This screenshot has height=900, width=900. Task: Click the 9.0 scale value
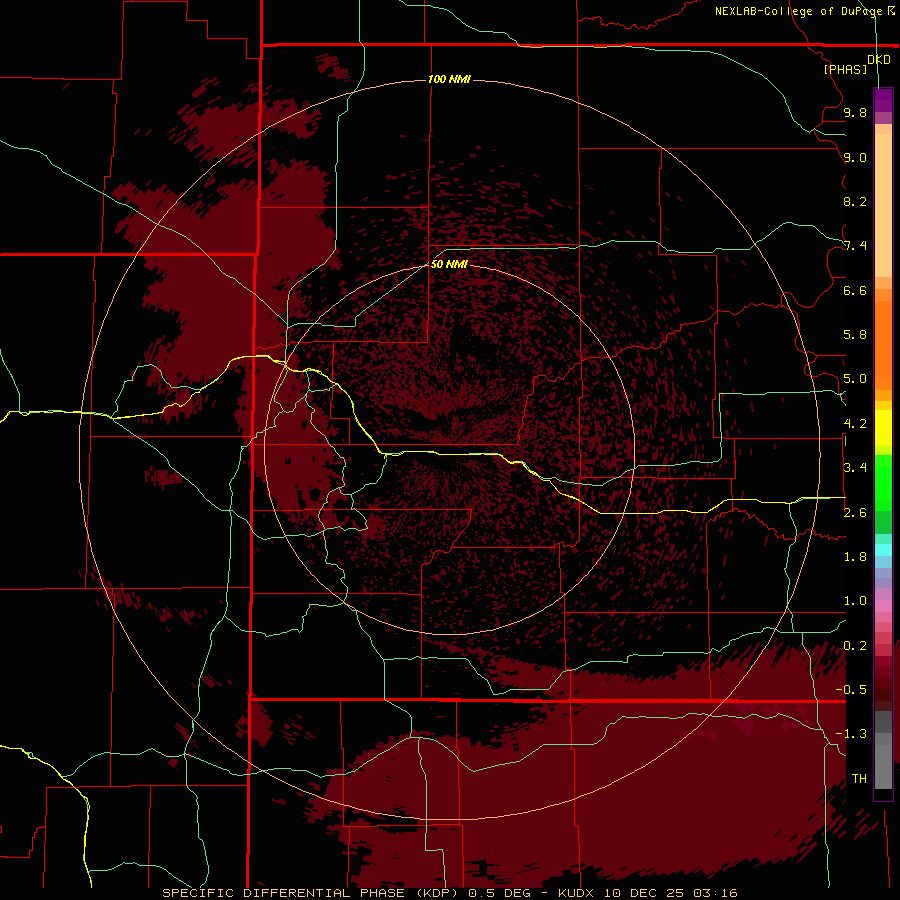(x=855, y=157)
